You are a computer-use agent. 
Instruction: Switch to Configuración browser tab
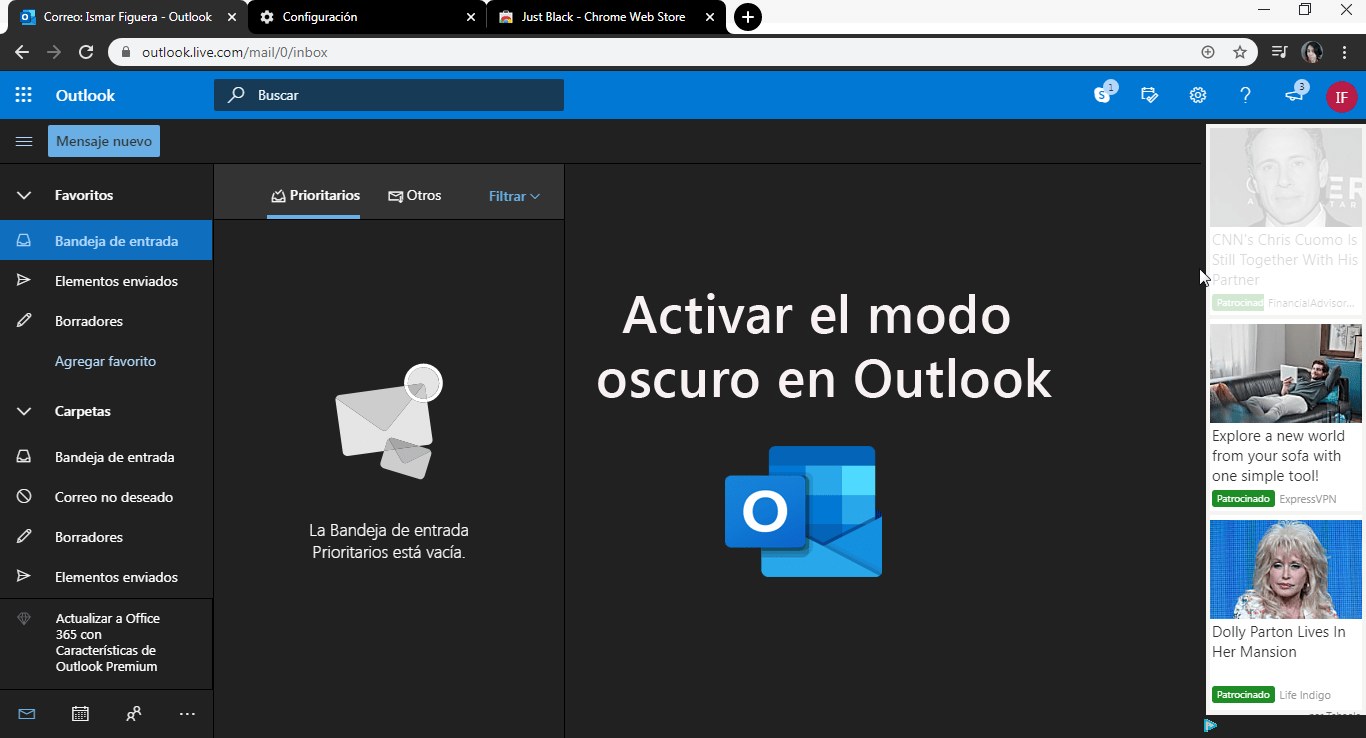point(367,17)
